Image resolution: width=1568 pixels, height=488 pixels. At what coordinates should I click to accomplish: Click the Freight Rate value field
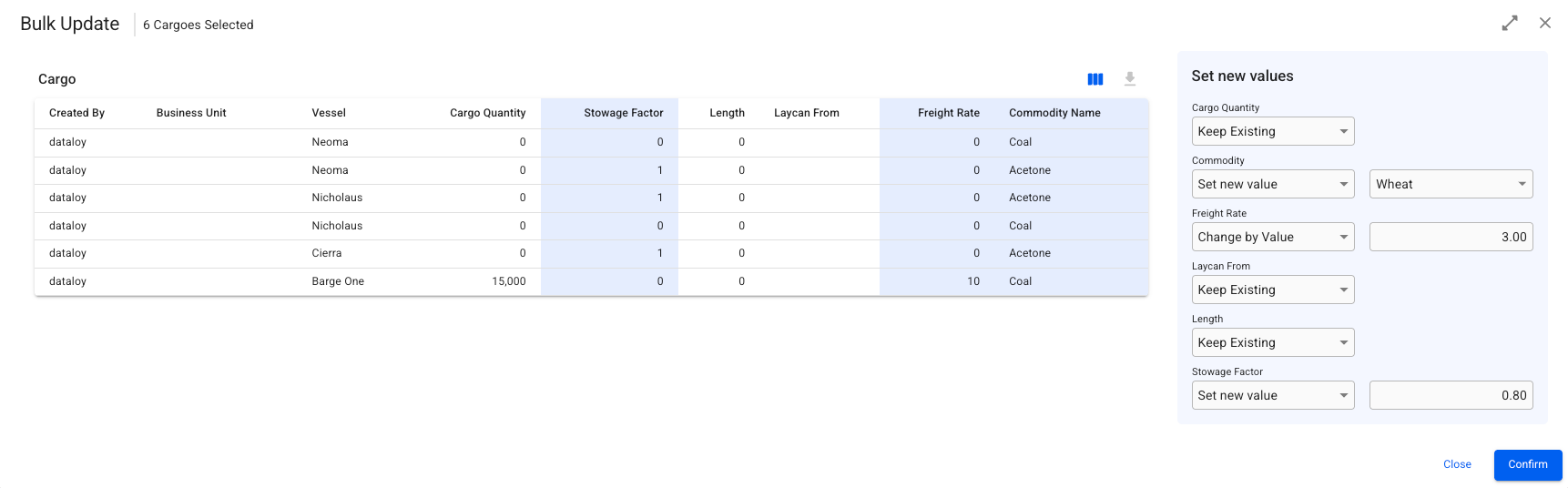1450,237
